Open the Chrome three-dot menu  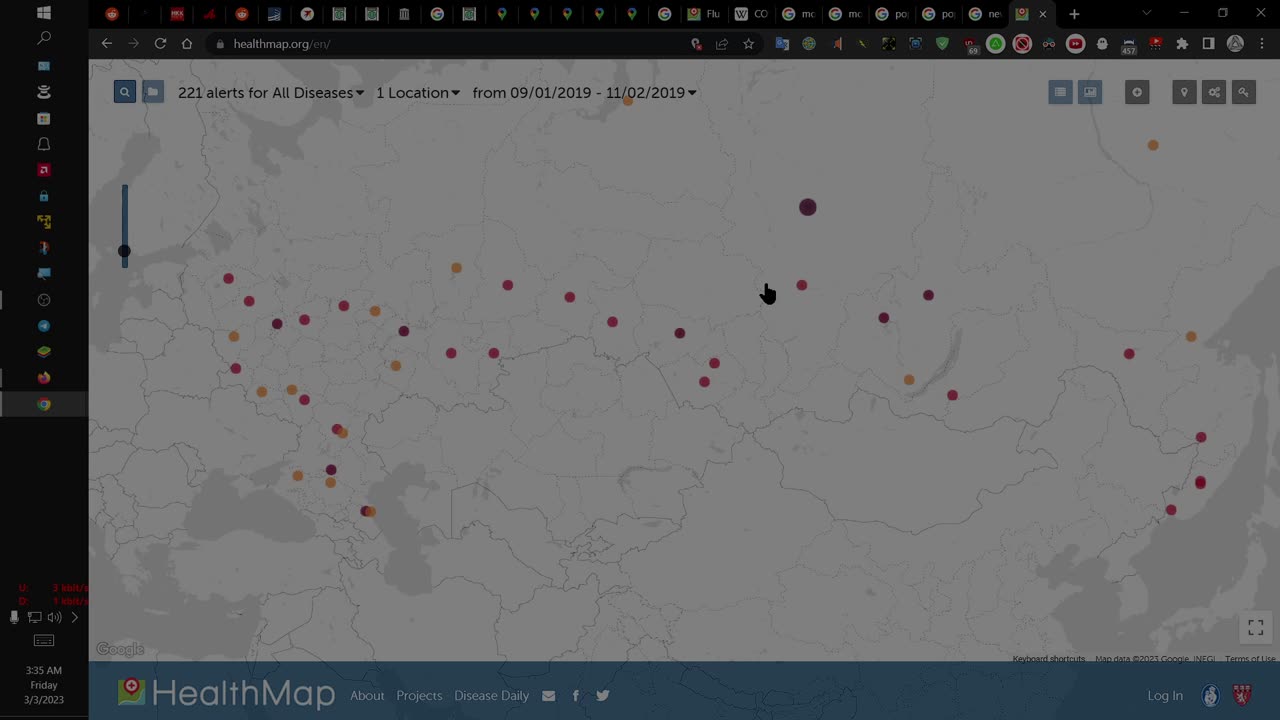coord(1261,44)
